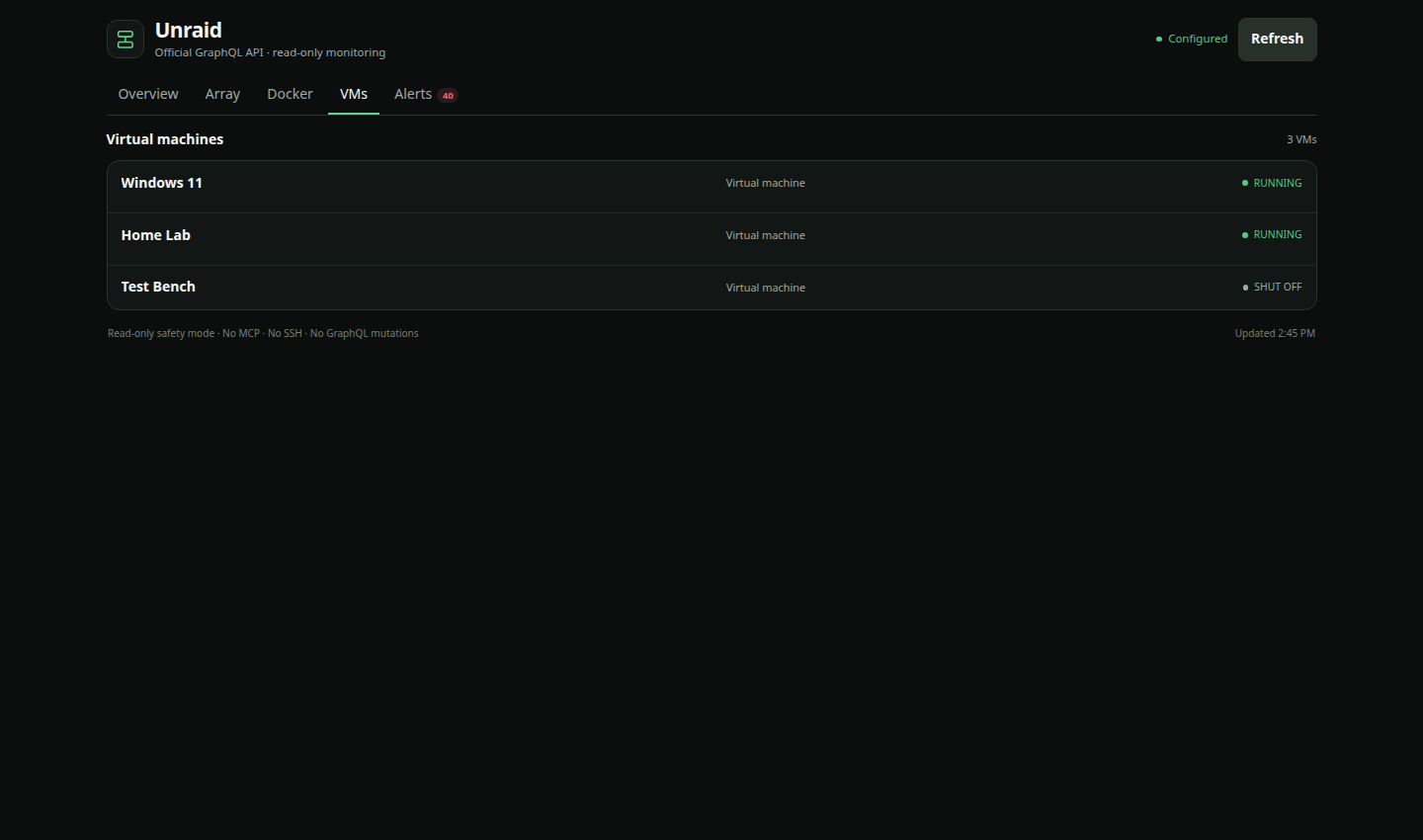
Task: Click the 'Virtual machine' label in Test Bench row
Action: pos(766,288)
